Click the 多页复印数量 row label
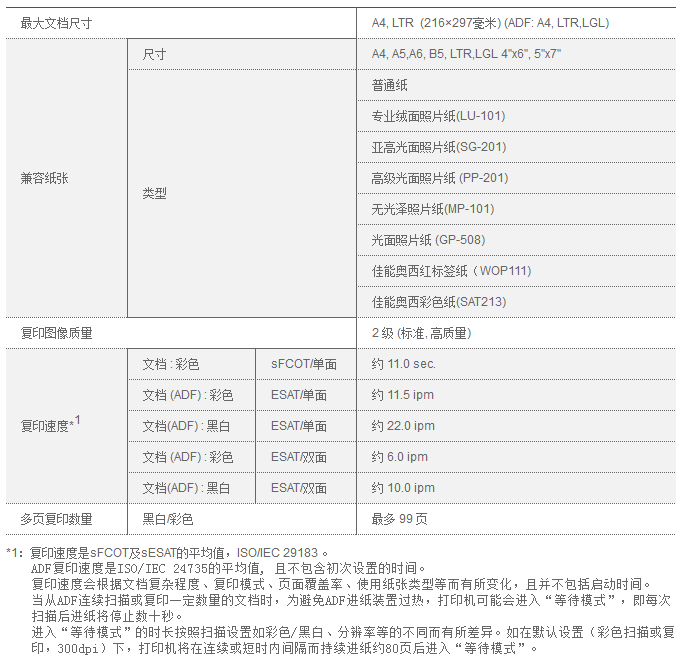Viewport: 685px width, 666px height. 57,519
